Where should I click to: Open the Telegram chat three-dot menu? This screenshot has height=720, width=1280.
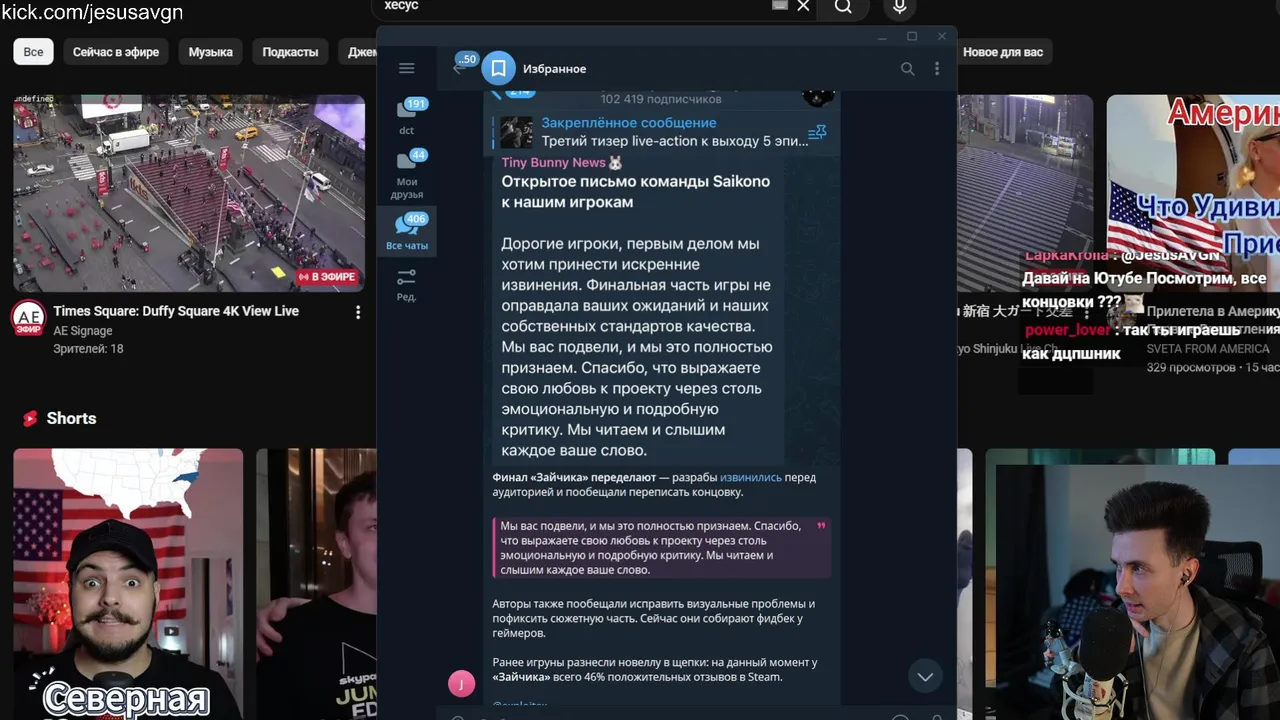coord(937,68)
